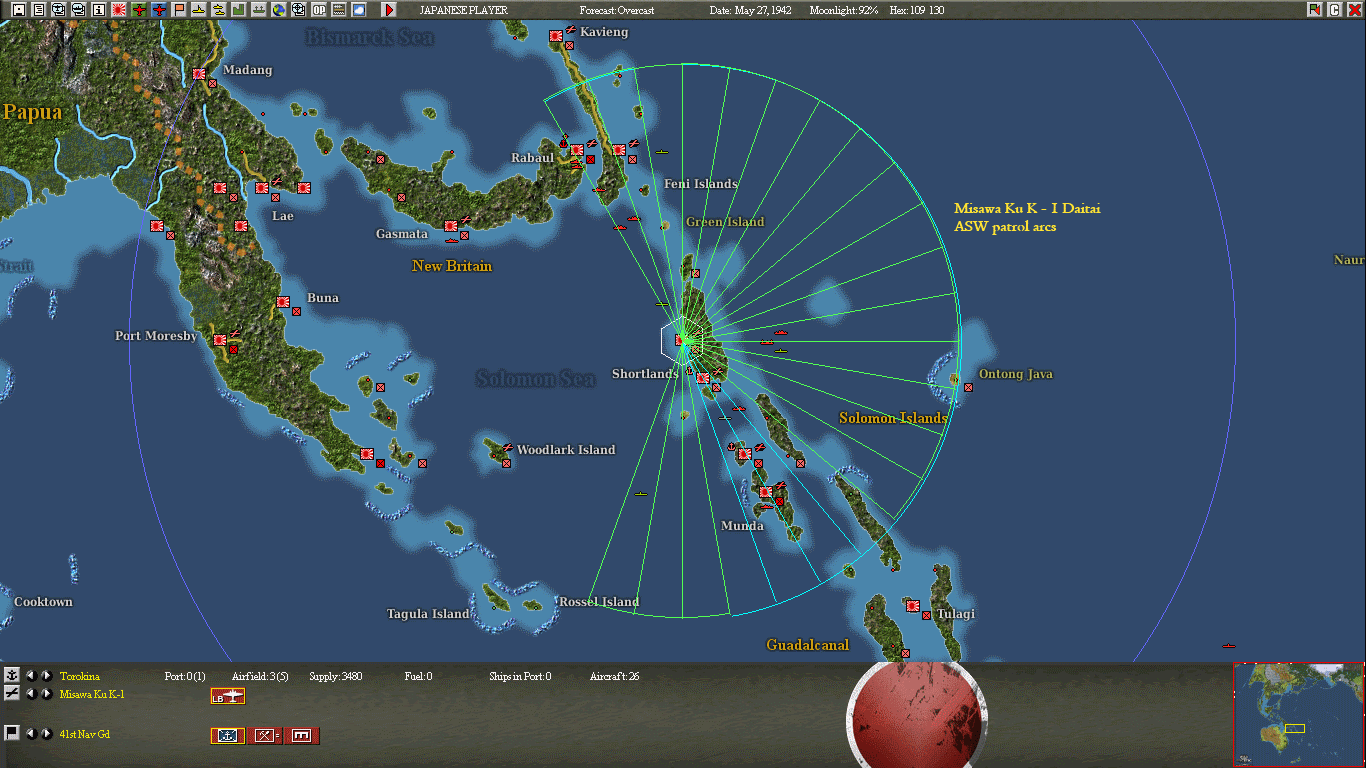
Task: Go to next base after Torokina
Action: coord(46,676)
